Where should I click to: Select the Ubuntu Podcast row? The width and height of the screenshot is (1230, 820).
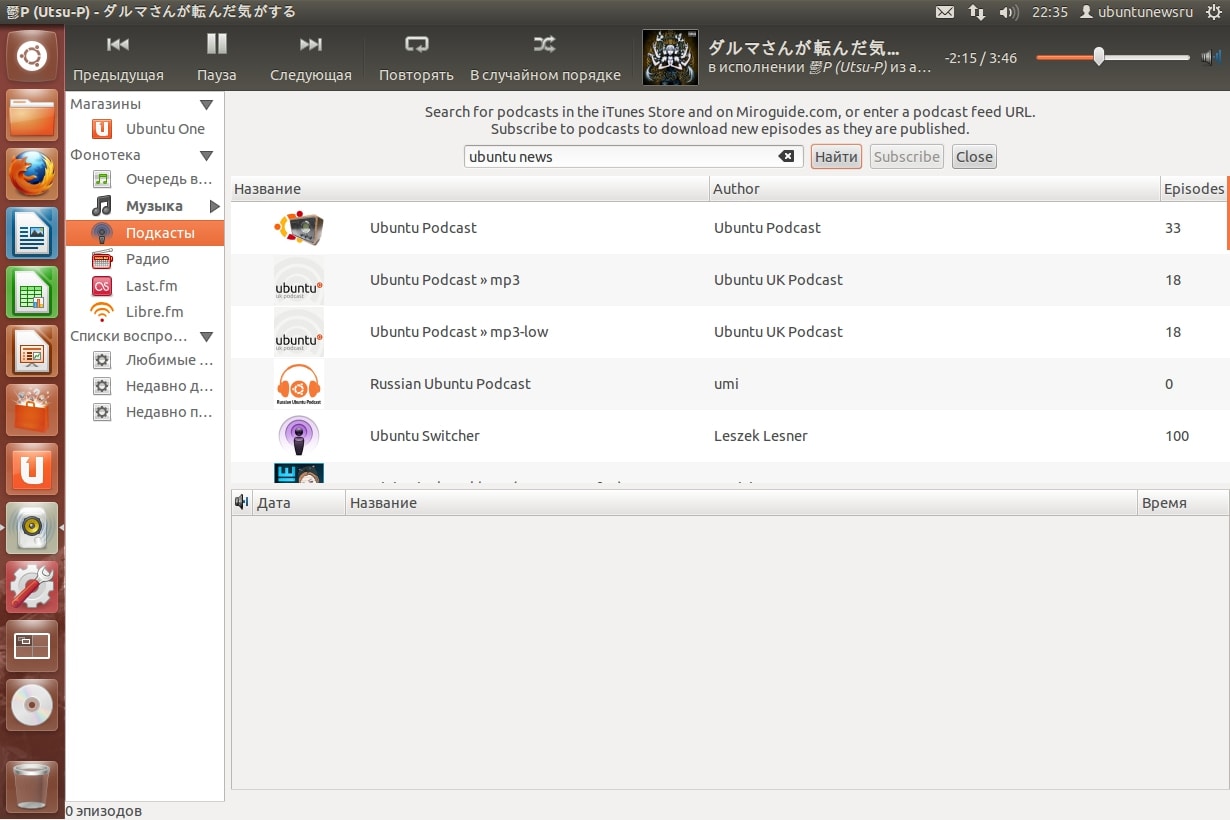pyautogui.click(x=728, y=228)
